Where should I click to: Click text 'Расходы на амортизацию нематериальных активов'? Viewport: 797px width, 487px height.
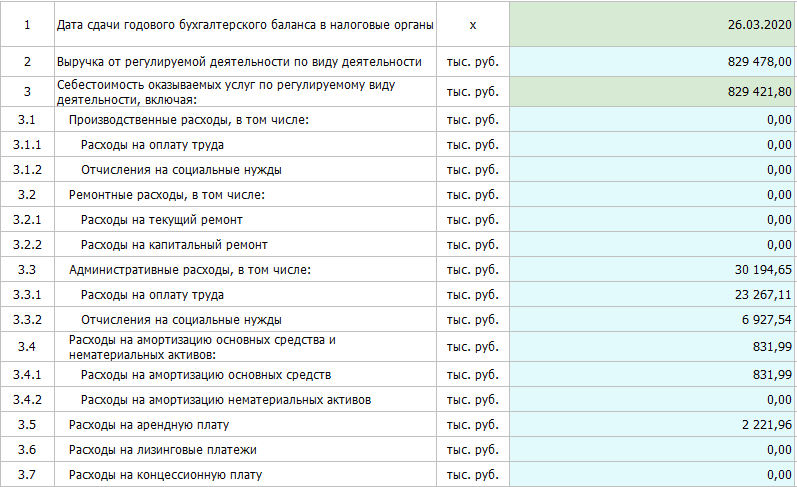[x=226, y=400]
